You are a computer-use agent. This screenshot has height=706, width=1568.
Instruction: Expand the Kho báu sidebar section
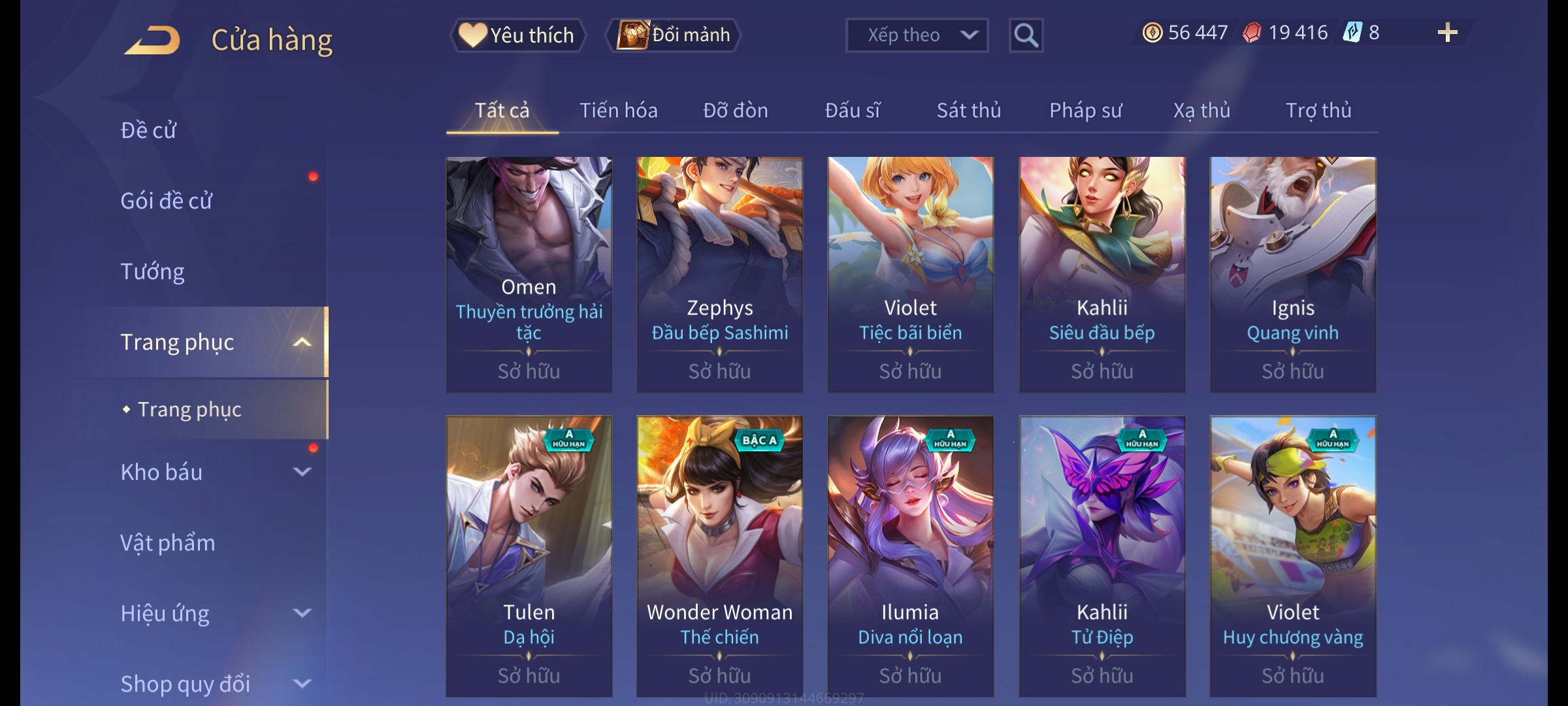[302, 472]
